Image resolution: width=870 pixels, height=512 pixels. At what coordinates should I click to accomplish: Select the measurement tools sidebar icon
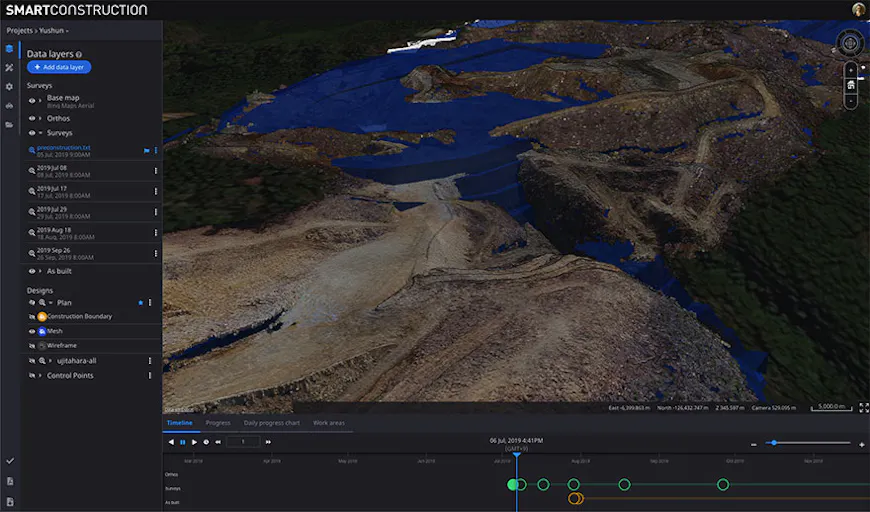(x=9, y=67)
